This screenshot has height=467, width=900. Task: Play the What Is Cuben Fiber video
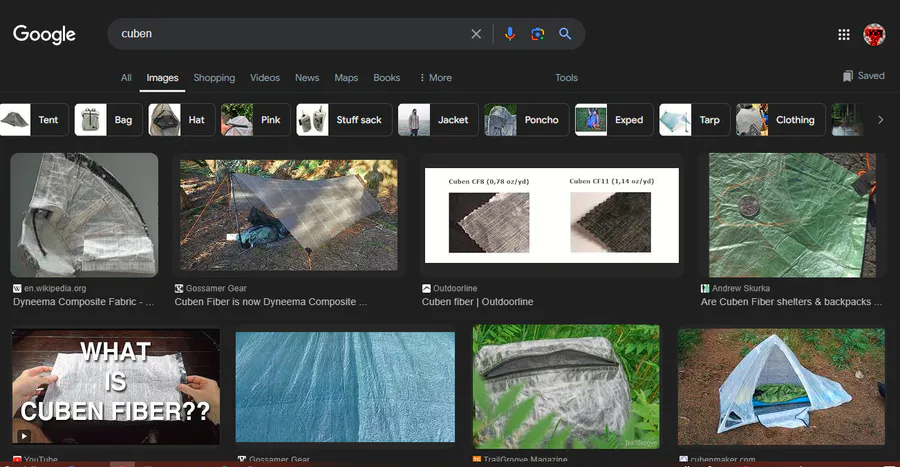[116, 387]
